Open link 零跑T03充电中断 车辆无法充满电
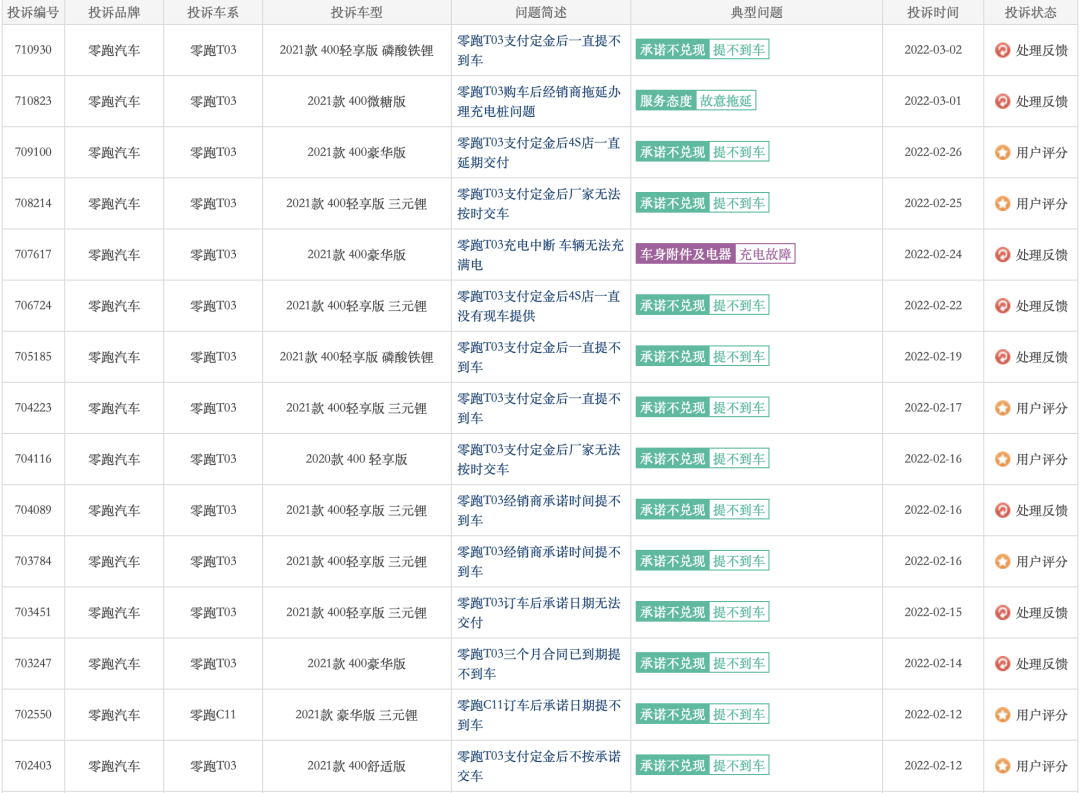The height and width of the screenshot is (793, 1080). coord(540,255)
